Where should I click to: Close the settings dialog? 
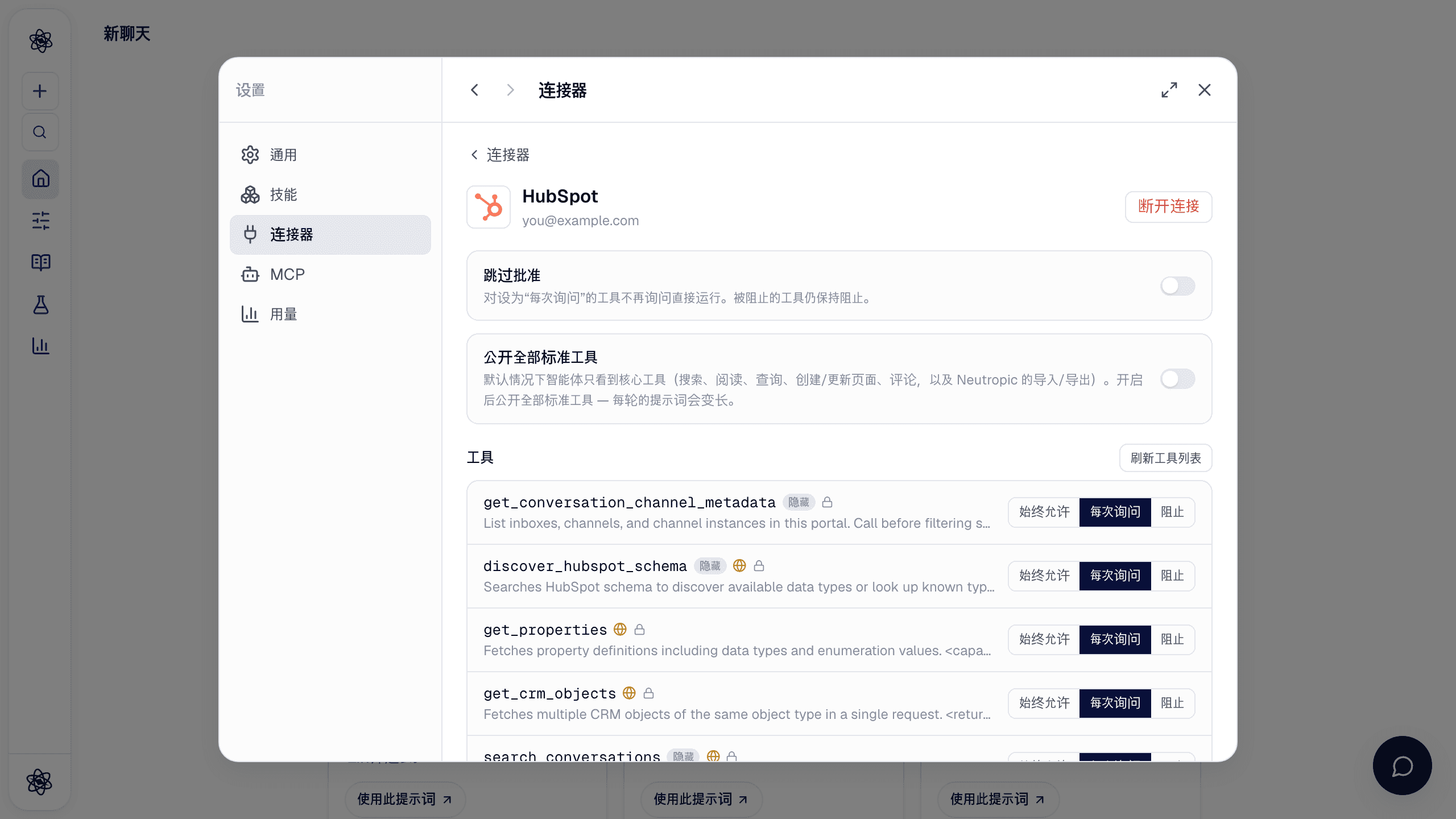[x=1205, y=90]
